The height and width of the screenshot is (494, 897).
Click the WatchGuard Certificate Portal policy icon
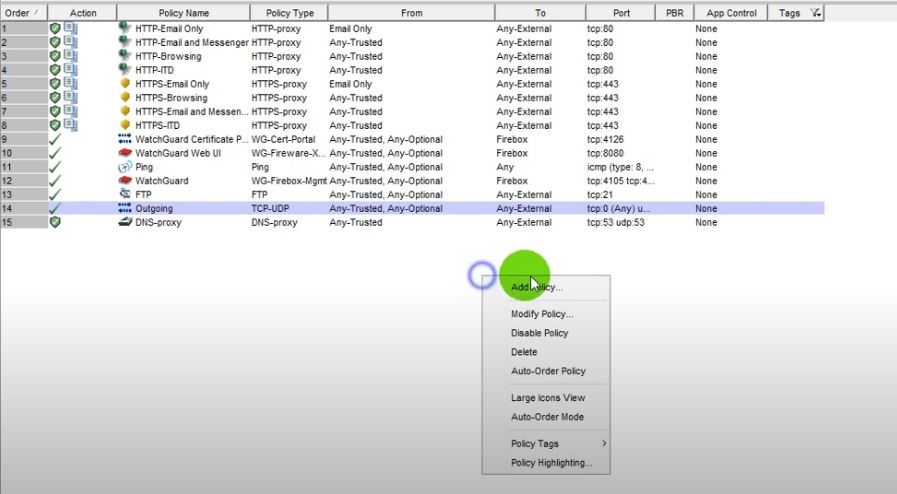pyautogui.click(x=124, y=139)
